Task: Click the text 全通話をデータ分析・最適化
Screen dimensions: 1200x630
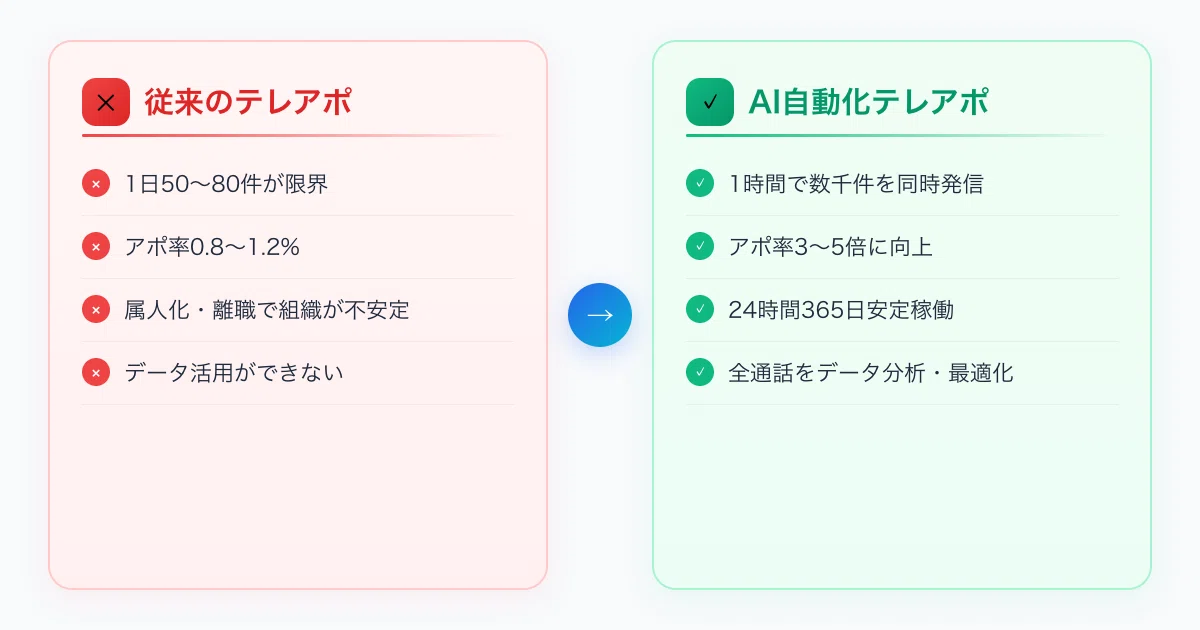Action: pyautogui.click(x=871, y=373)
